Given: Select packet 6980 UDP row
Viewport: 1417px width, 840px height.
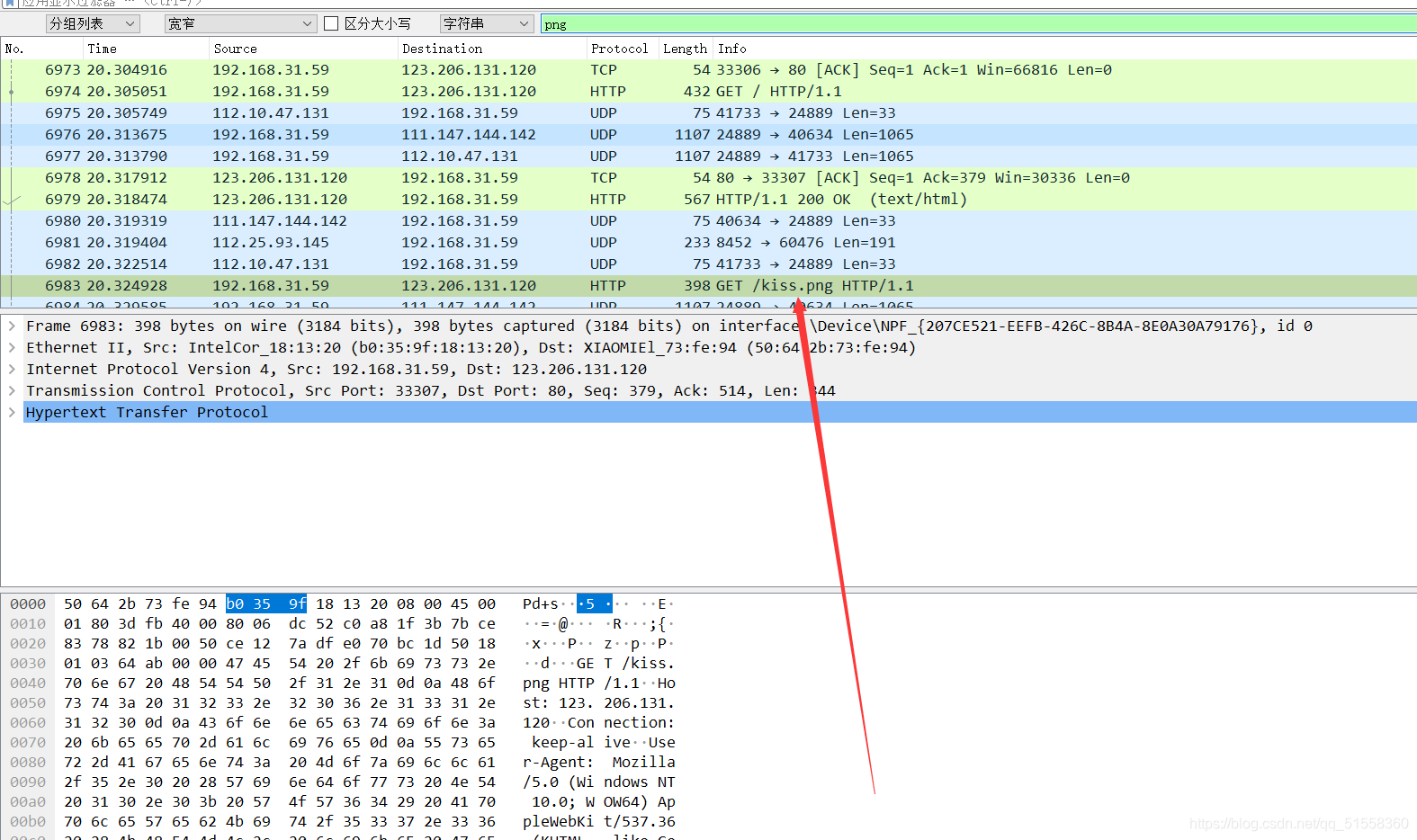Looking at the screenshot, I should (x=709, y=221).
